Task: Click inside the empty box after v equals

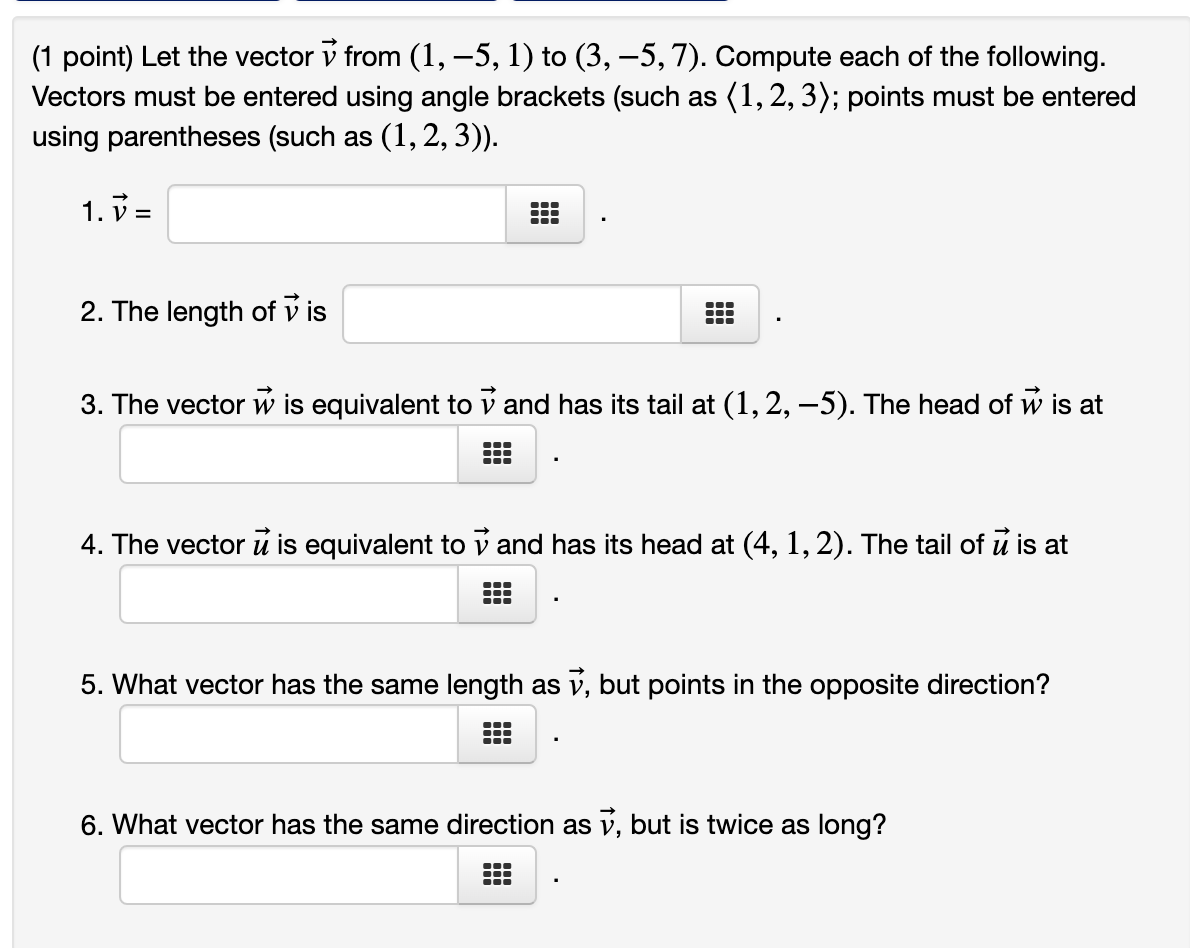Action: pos(335,213)
